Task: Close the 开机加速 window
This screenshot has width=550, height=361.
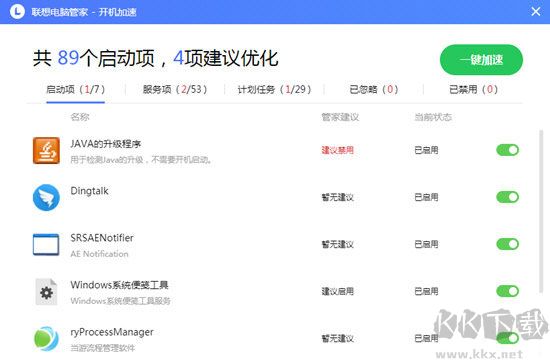Action: tap(536, 12)
